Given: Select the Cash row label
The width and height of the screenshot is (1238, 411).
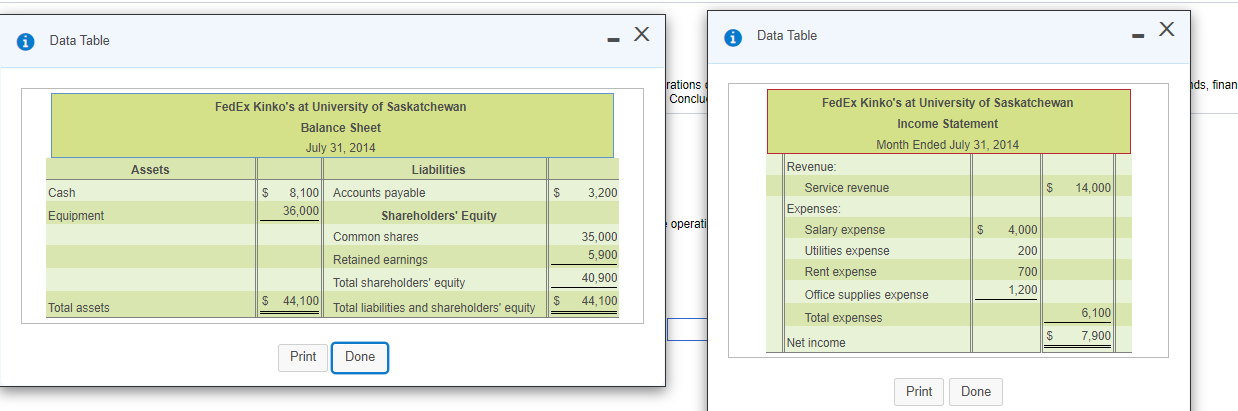Looking at the screenshot, I should tap(62, 193).
